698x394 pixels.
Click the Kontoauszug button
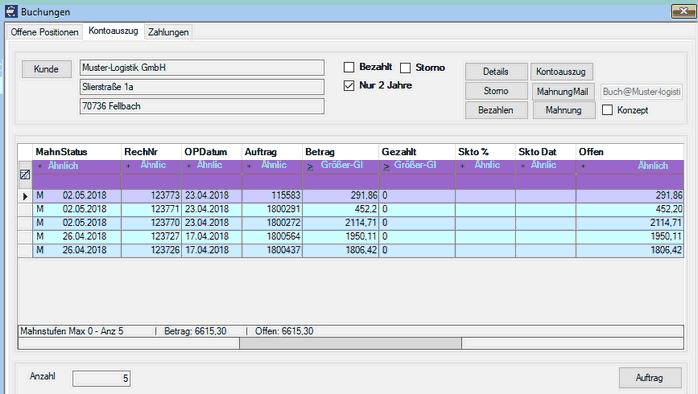pyautogui.click(x=561, y=72)
